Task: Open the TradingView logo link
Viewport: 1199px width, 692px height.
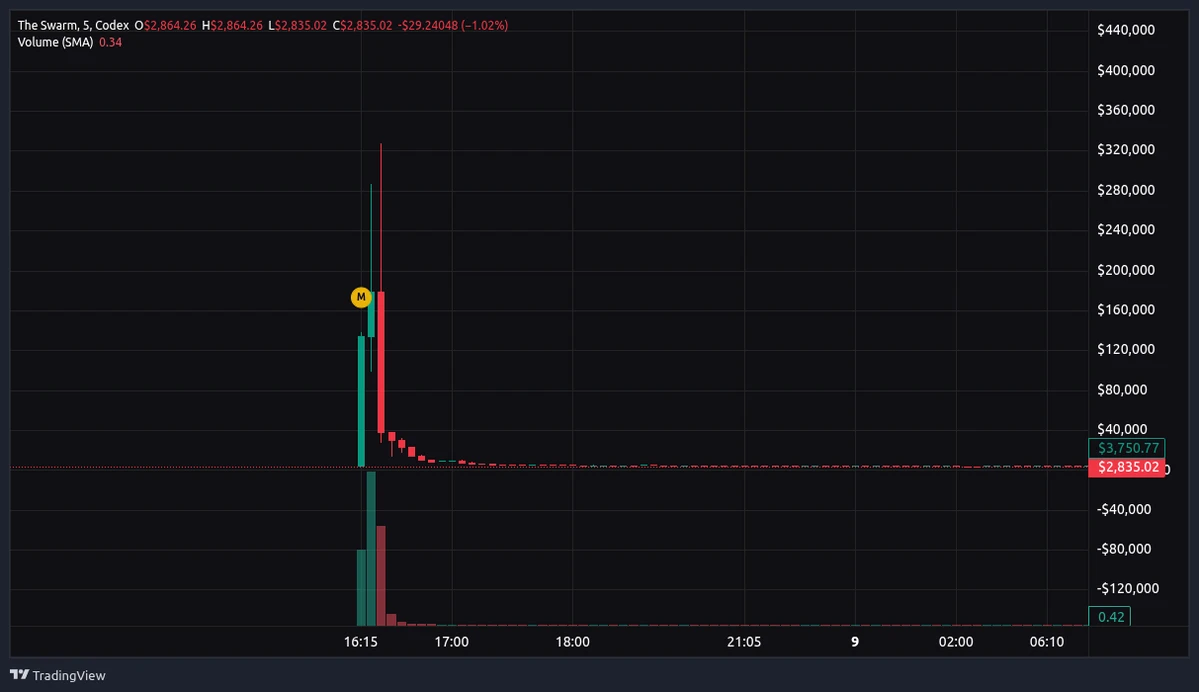Action: point(58,675)
